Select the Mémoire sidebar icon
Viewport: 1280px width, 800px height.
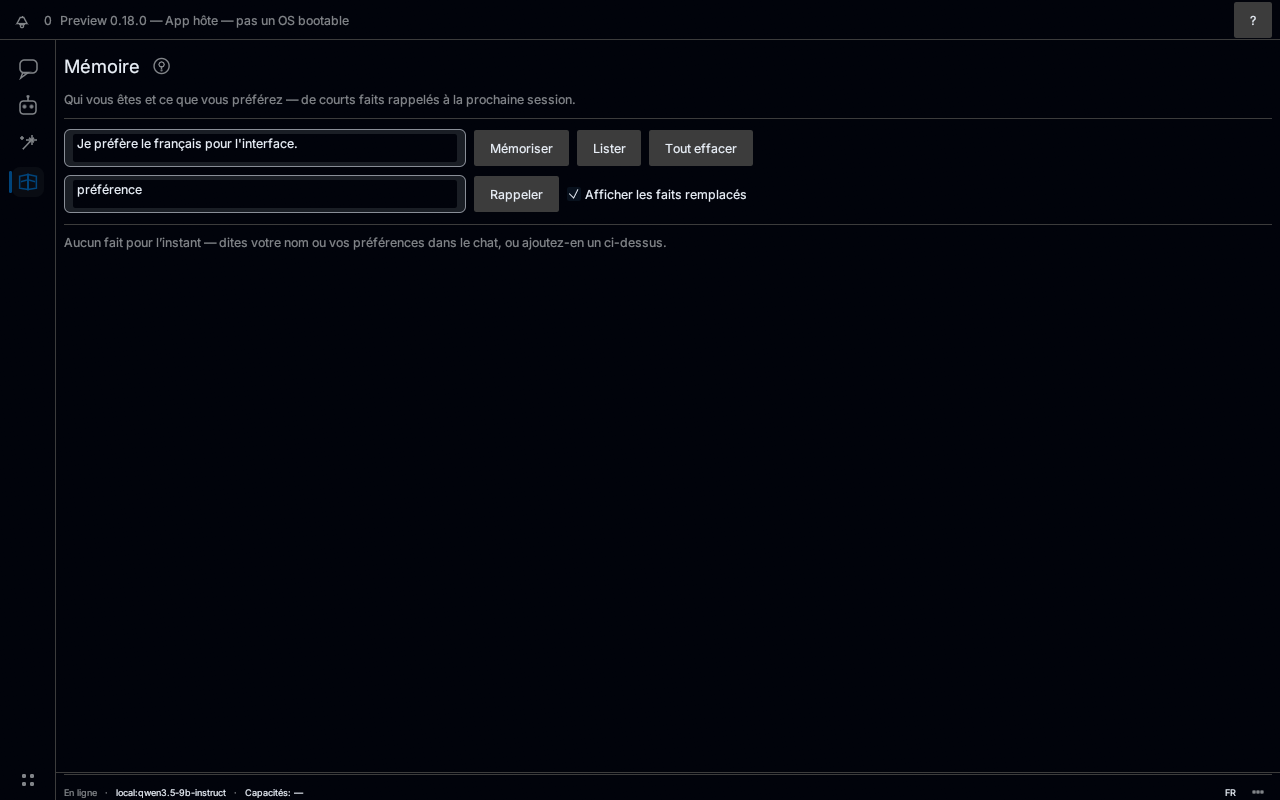[28, 182]
